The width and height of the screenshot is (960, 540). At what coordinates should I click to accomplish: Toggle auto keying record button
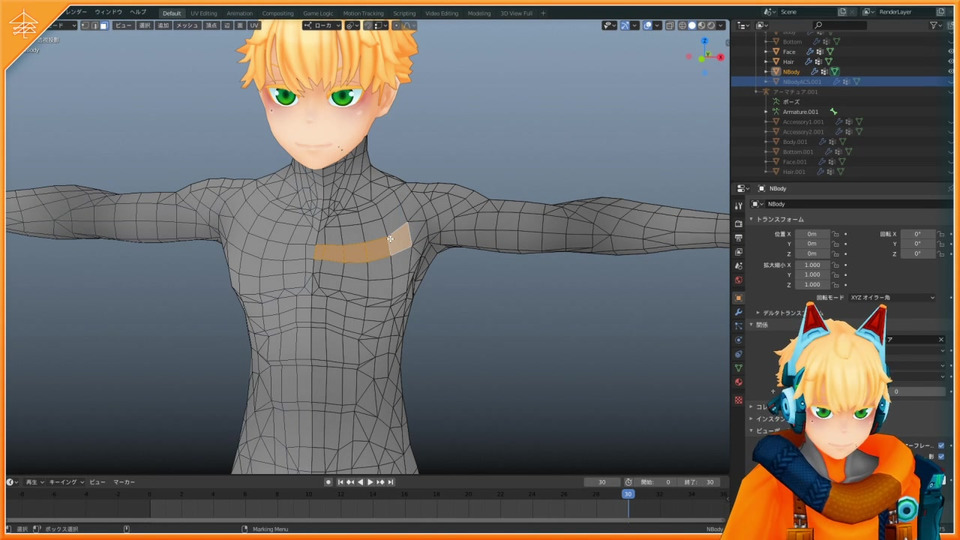tap(328, 482)
